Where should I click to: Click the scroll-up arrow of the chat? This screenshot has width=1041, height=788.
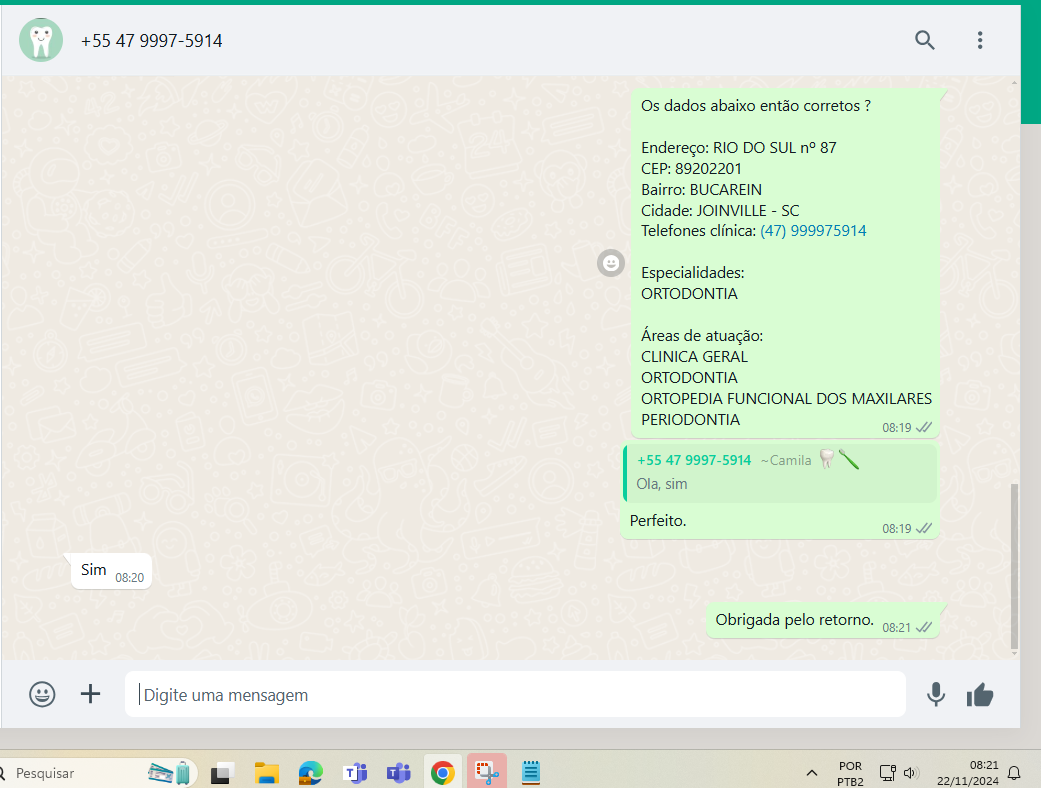pos(1014,82)
